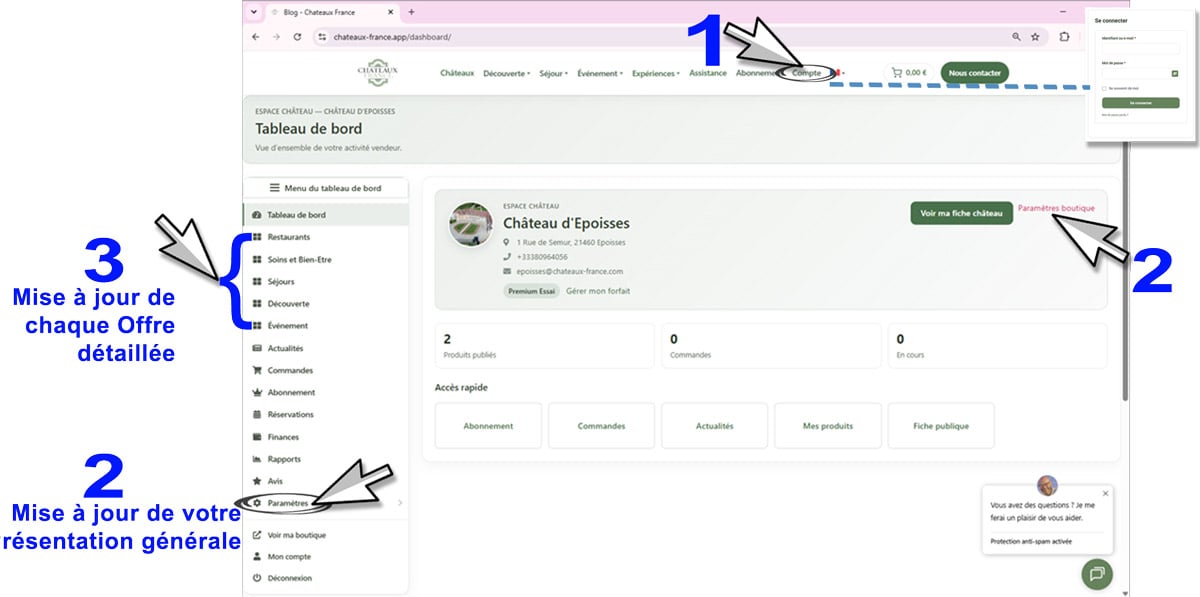Image resolution: width=1200 pixels, height=597 pixels.
Task: Click the Voir ma boutique external-link icon
Action: point(257,535)
